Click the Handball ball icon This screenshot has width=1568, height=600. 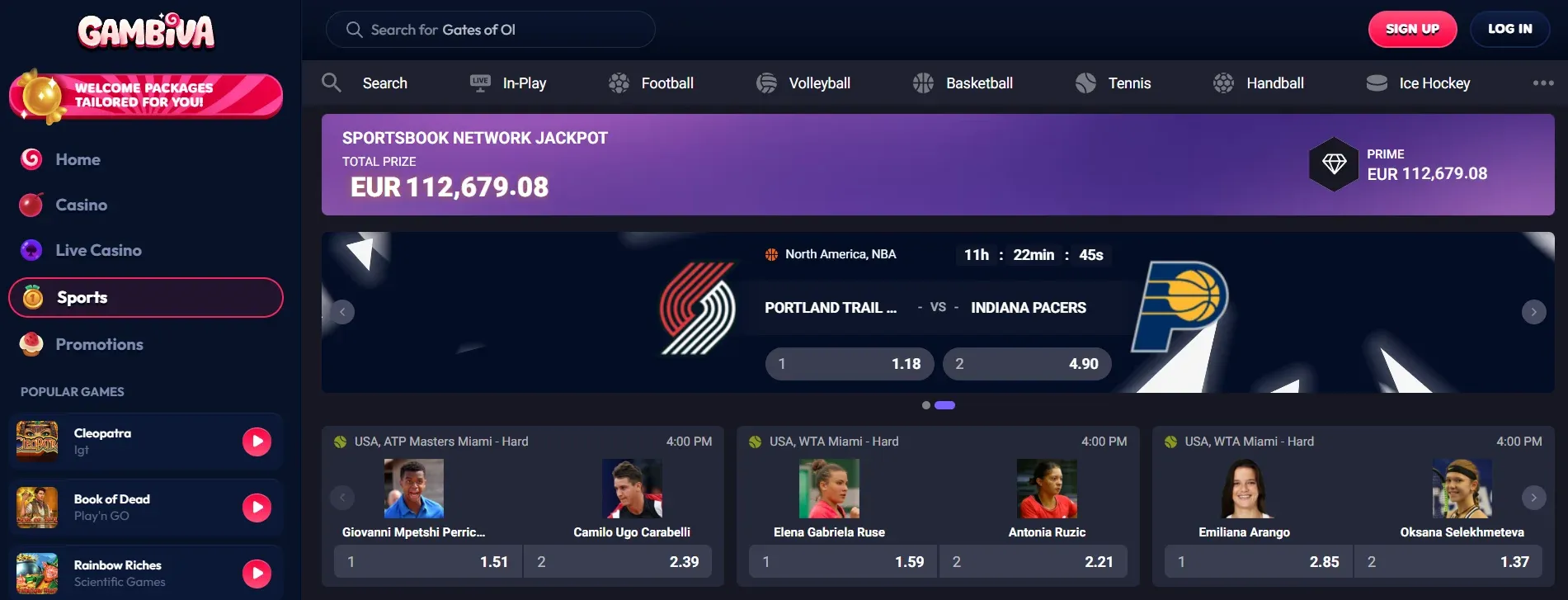[1223, 83]
